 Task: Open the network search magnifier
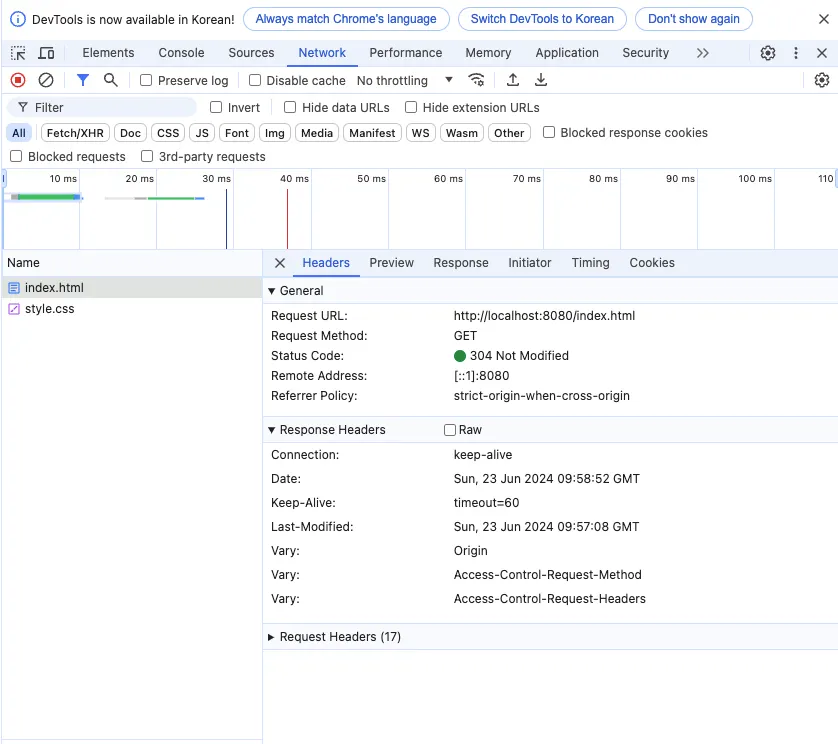[111, 80]
